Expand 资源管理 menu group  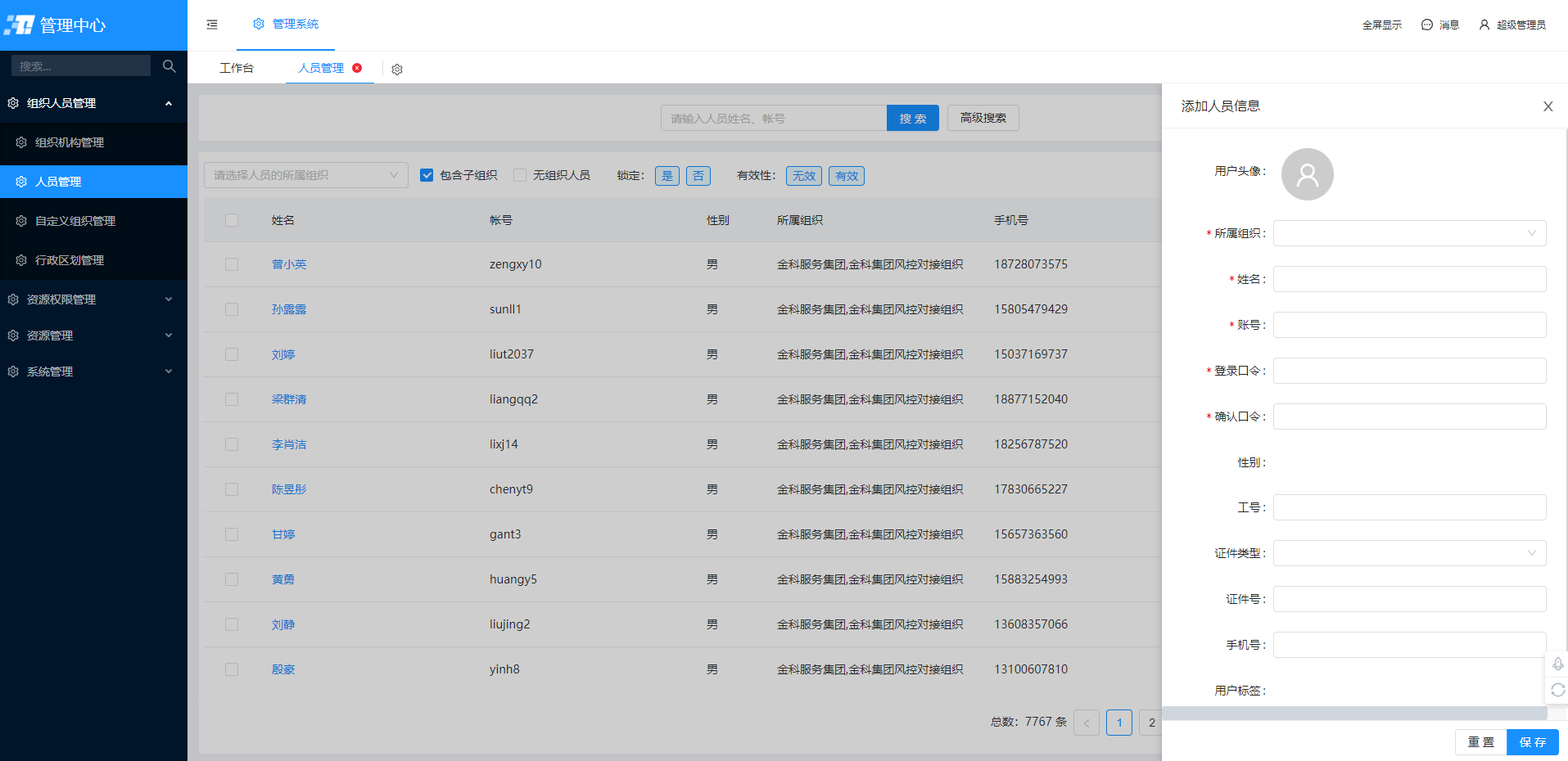point(93,335)
